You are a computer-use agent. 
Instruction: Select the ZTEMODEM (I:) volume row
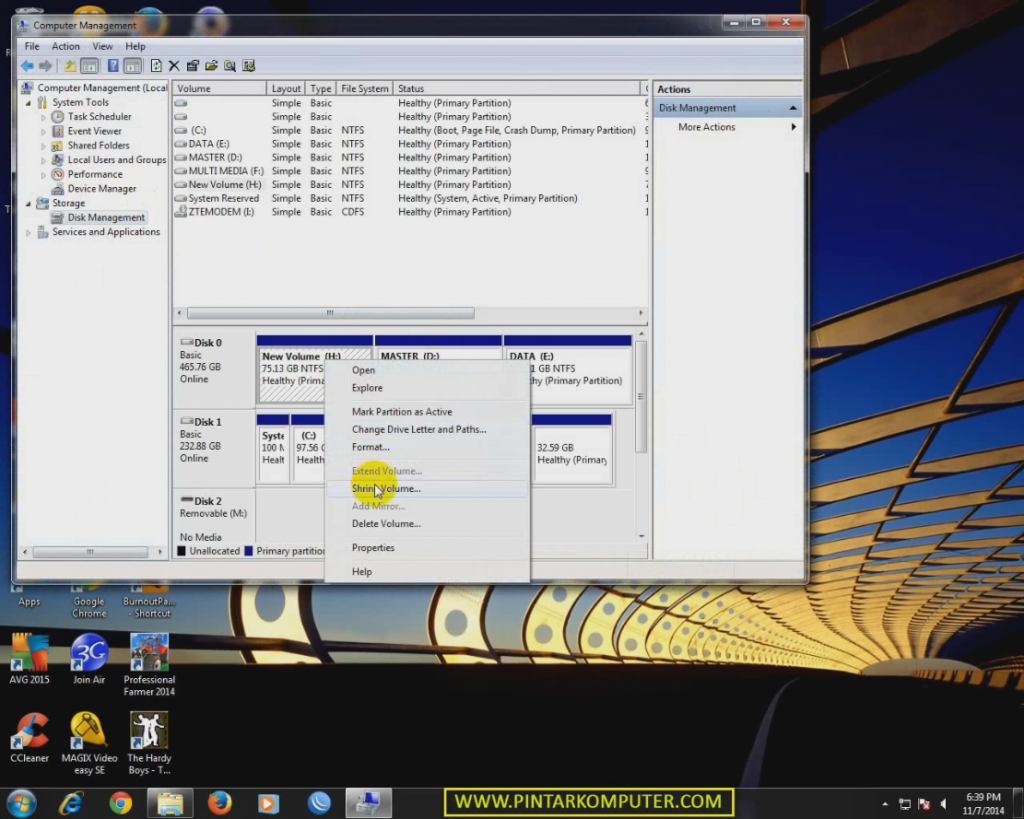(410, 212)
